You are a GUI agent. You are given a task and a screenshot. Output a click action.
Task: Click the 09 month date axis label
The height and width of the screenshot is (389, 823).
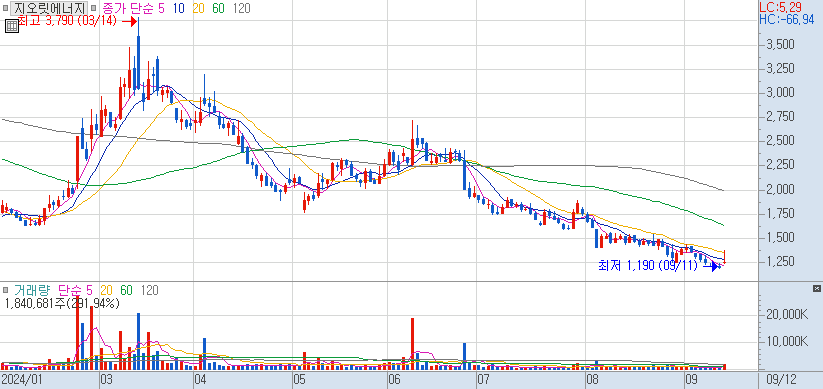692,379
